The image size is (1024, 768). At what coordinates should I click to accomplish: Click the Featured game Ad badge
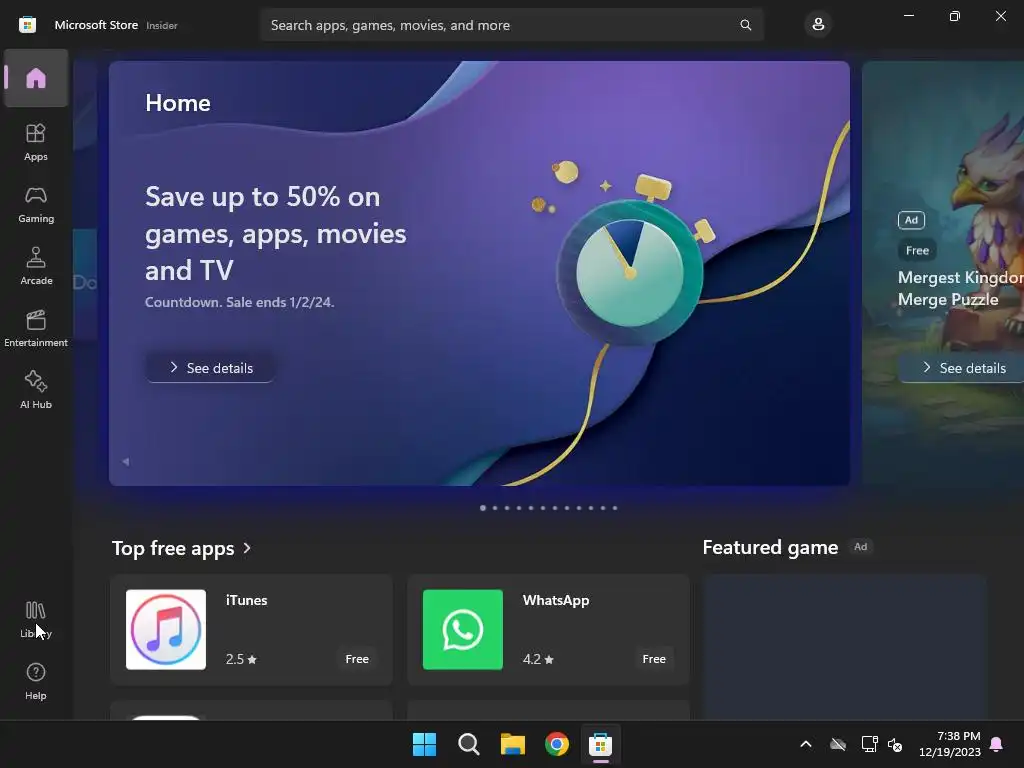[x=861, y=547]
